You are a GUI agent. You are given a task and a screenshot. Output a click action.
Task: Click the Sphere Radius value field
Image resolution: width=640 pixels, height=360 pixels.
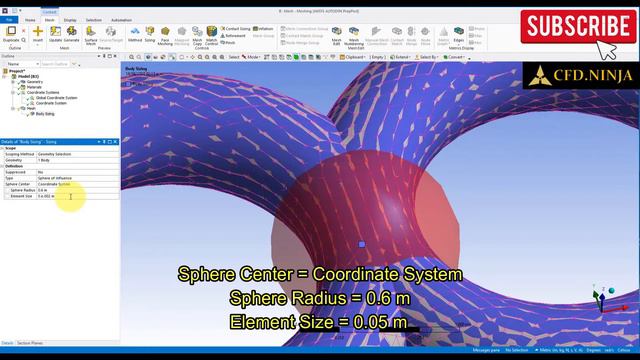pyautogui.click(x=78, y=190)
